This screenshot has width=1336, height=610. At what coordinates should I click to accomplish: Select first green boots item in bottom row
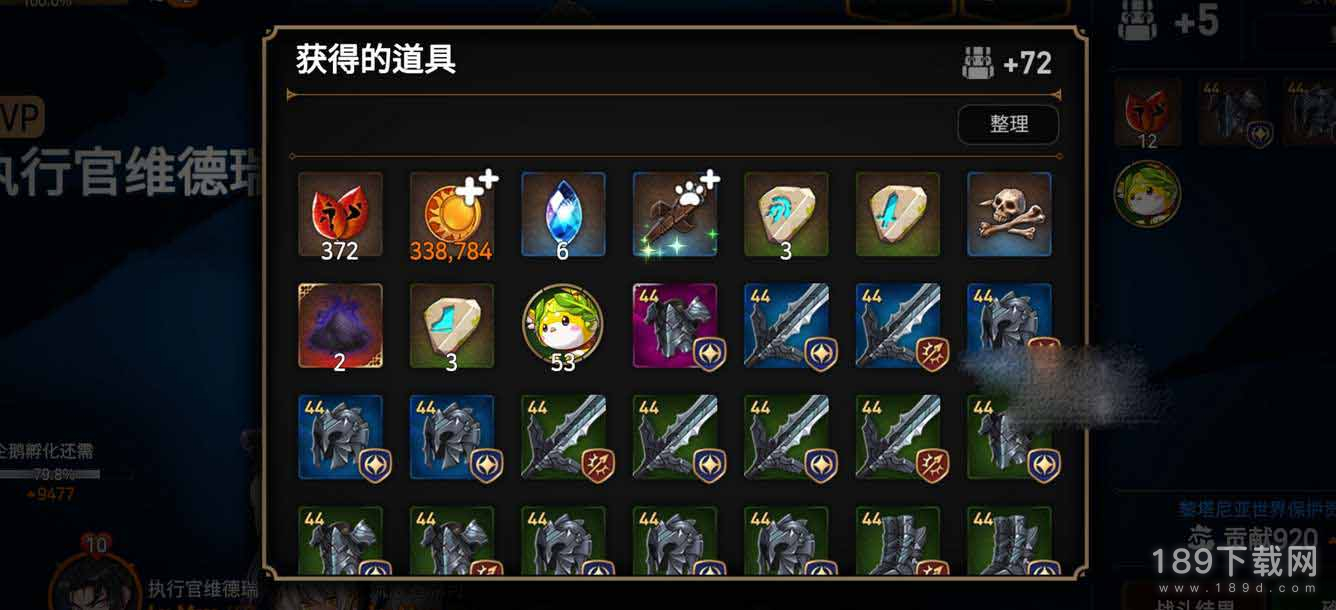click(898, 542)
